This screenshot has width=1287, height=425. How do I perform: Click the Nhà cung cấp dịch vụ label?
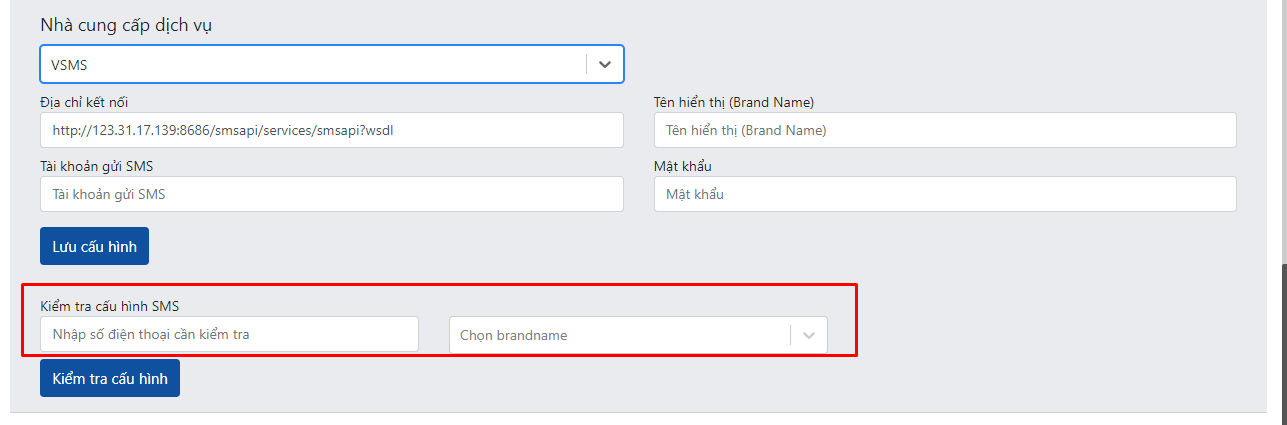click(126, 25)
